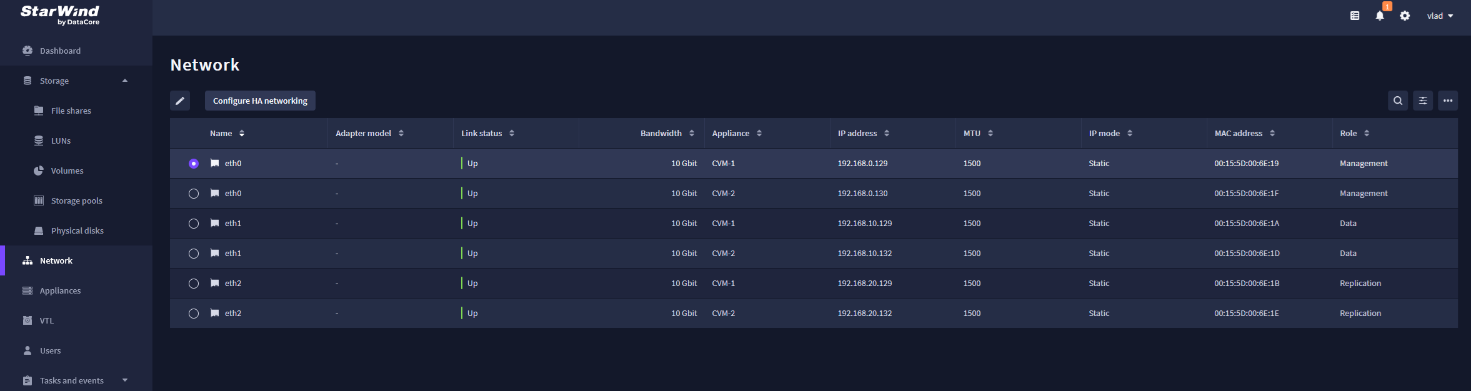Click the Network topology icon in sidebar
The image size is (1471, 391).
28,260
